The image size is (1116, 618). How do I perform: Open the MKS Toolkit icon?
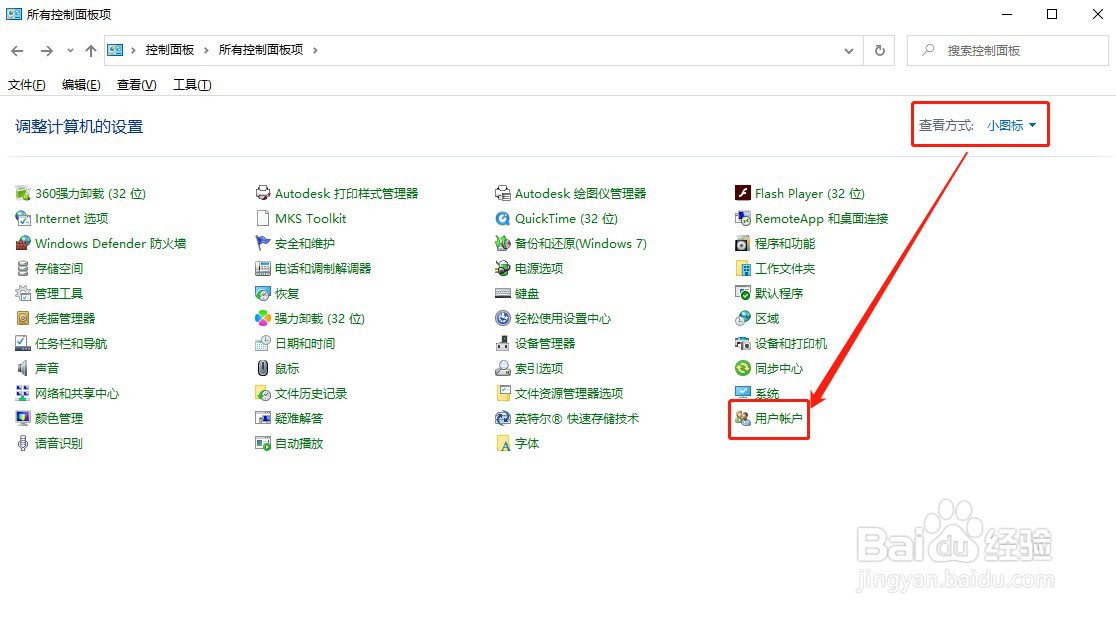click(x=263, y=219)
